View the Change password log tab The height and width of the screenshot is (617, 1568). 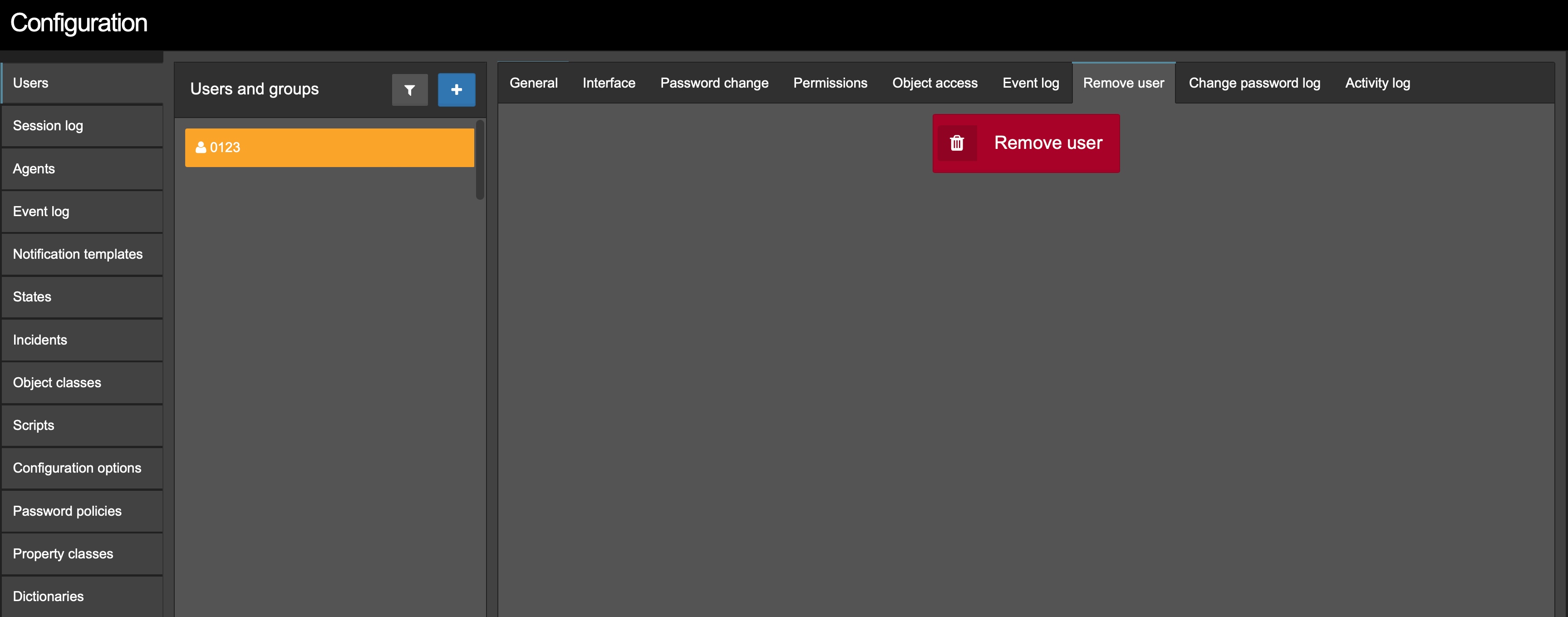[1254, 83]
